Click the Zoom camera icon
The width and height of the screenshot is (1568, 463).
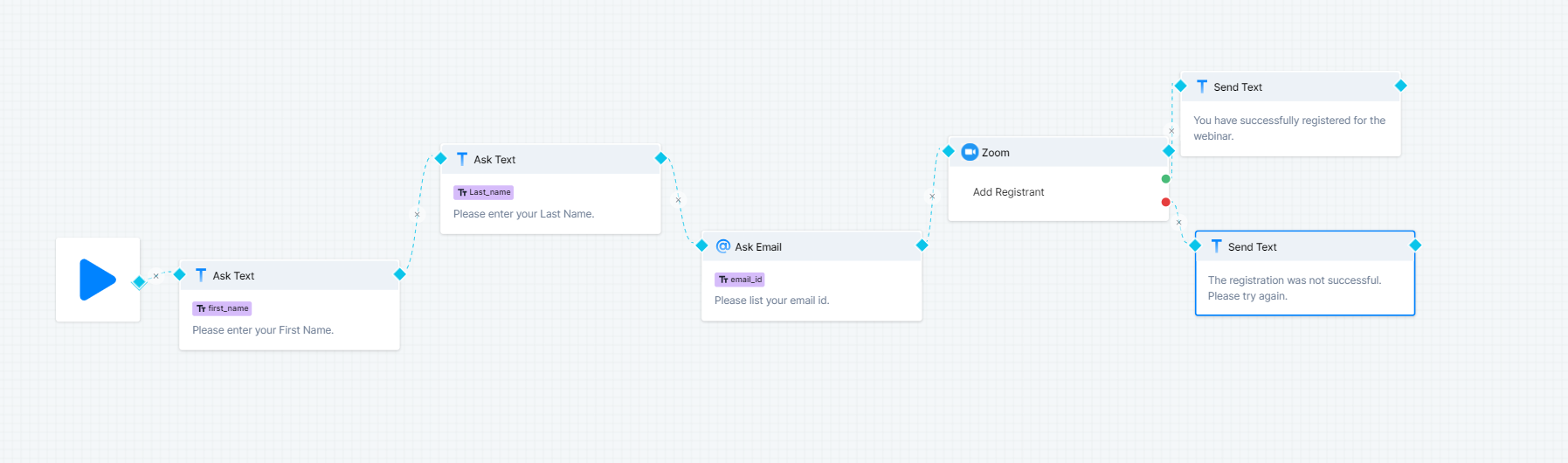(970, 152)
